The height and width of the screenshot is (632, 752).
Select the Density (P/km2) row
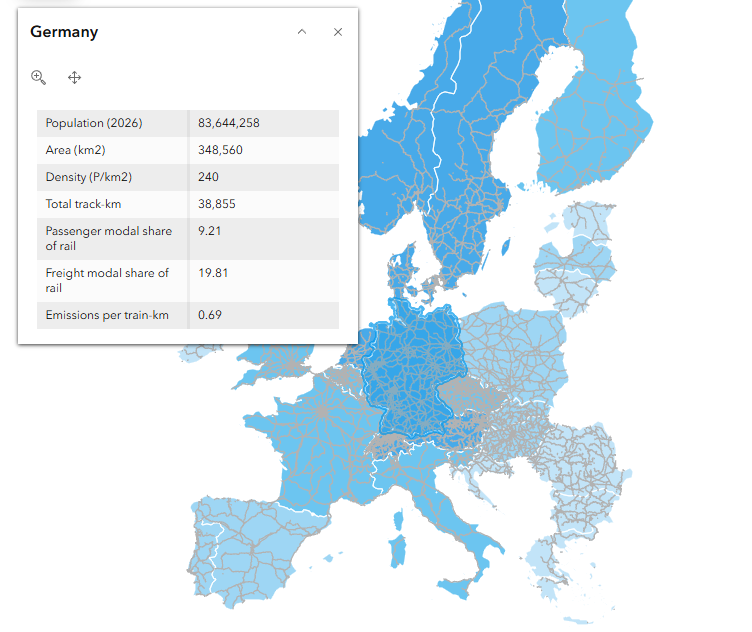(x=188, y=177)
